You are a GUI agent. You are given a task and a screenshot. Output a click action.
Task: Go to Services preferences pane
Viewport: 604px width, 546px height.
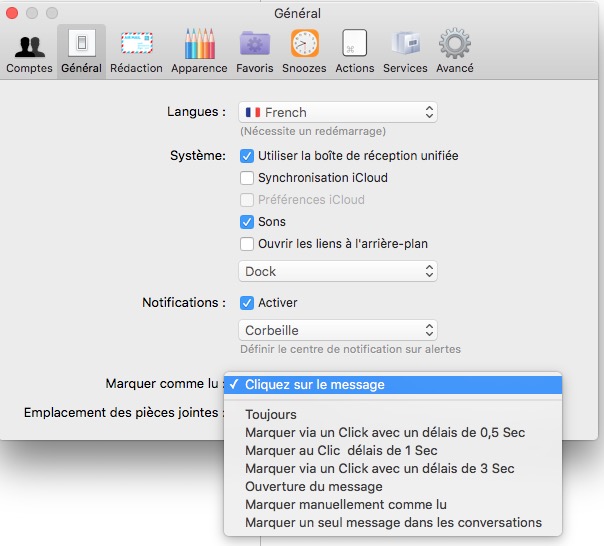(x=405, y=51)
